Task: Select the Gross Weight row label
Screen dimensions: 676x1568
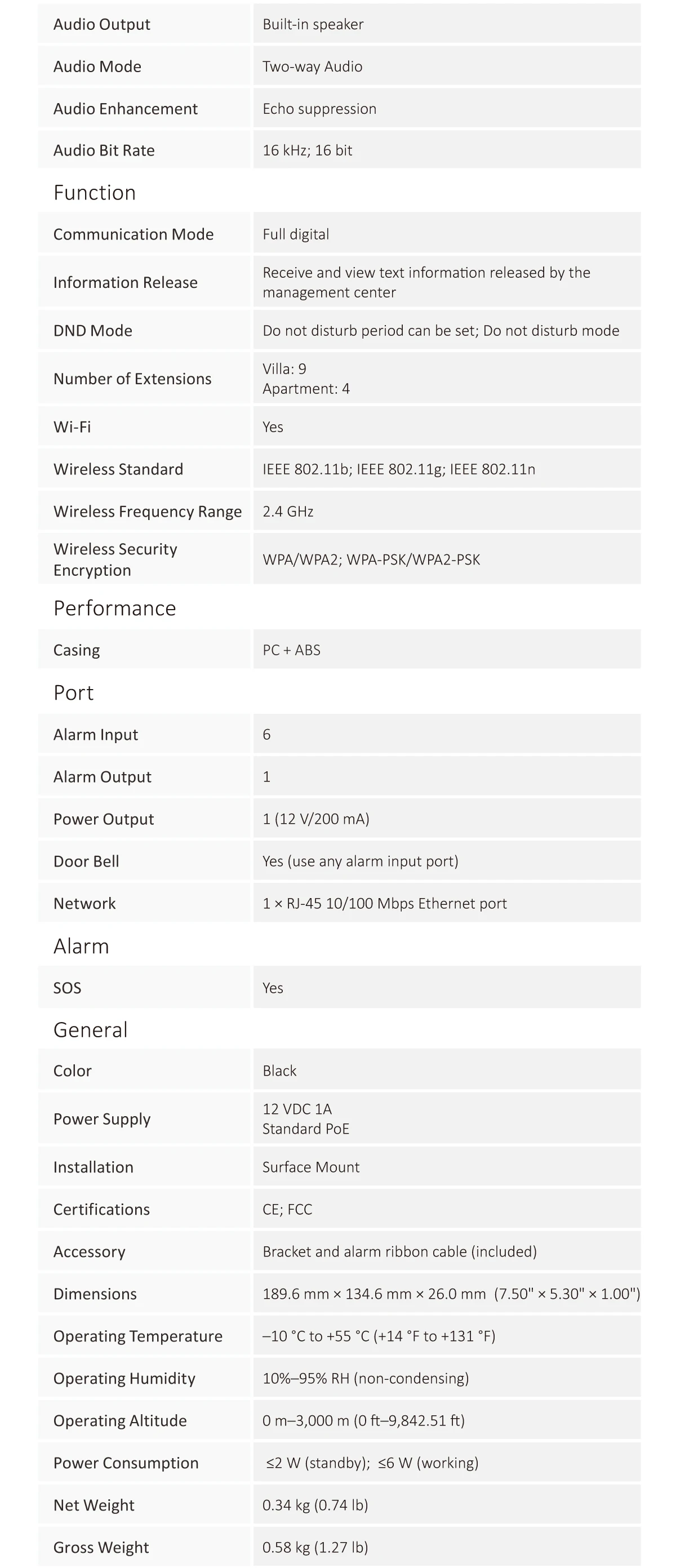Action: pos(101,1547)
